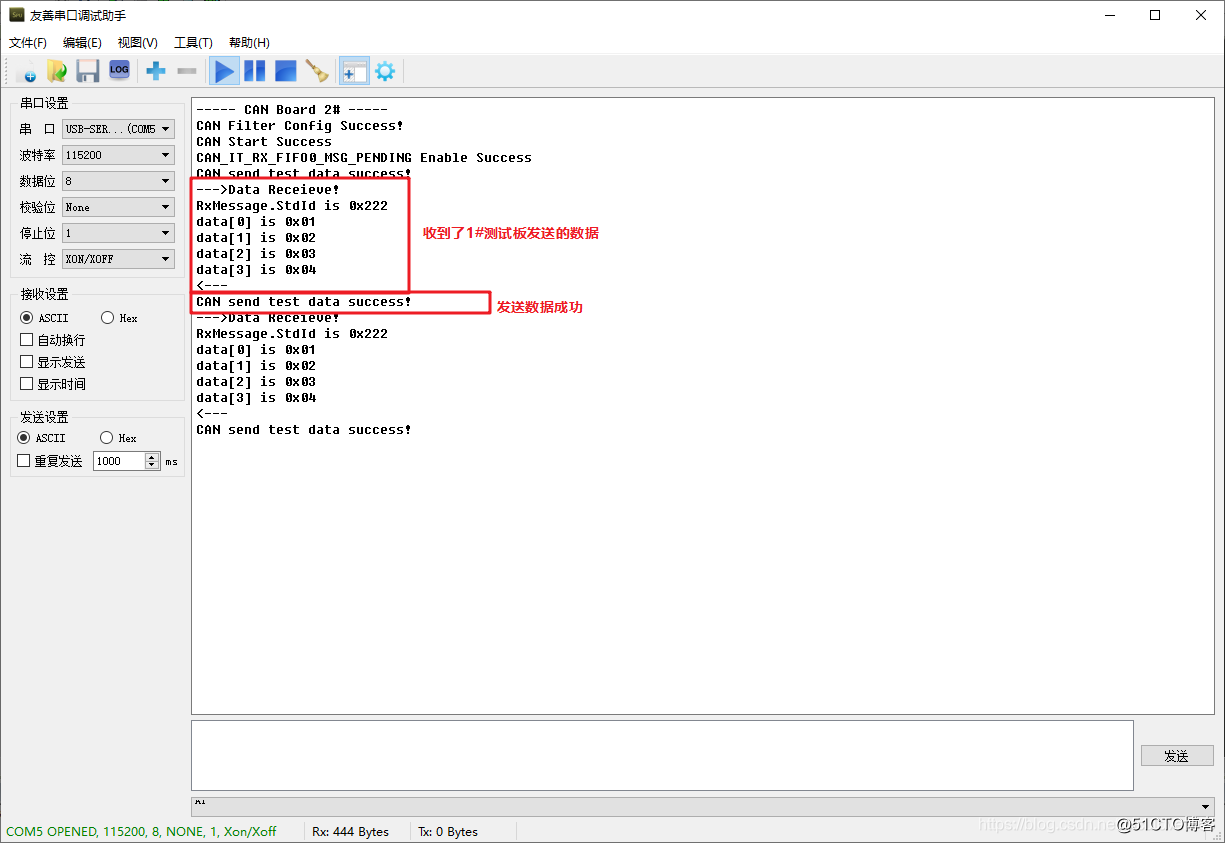
Task: Minimize the window
Action: pyautogui.click(x=1109, y=15)
